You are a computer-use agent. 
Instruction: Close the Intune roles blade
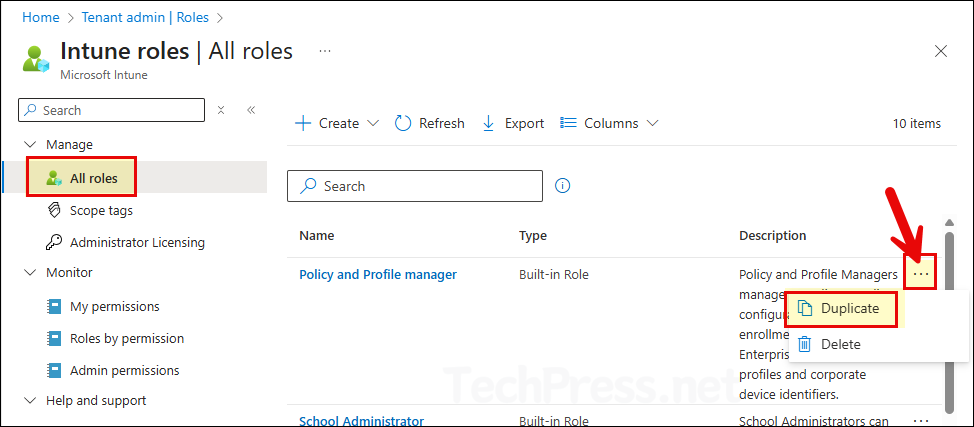click(x=941, y=51)
